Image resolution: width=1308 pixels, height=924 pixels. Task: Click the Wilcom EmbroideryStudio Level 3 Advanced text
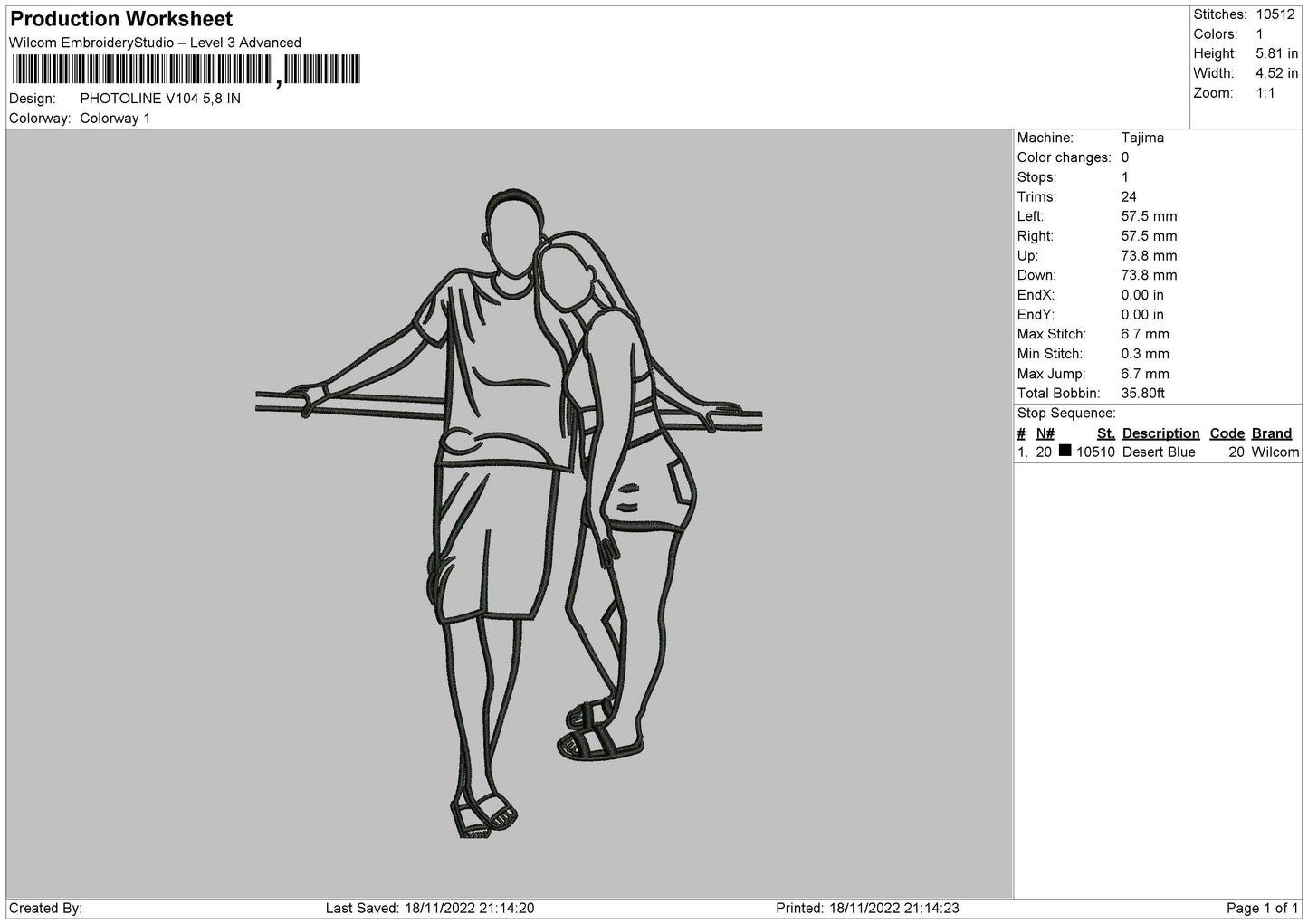[155, 43]
